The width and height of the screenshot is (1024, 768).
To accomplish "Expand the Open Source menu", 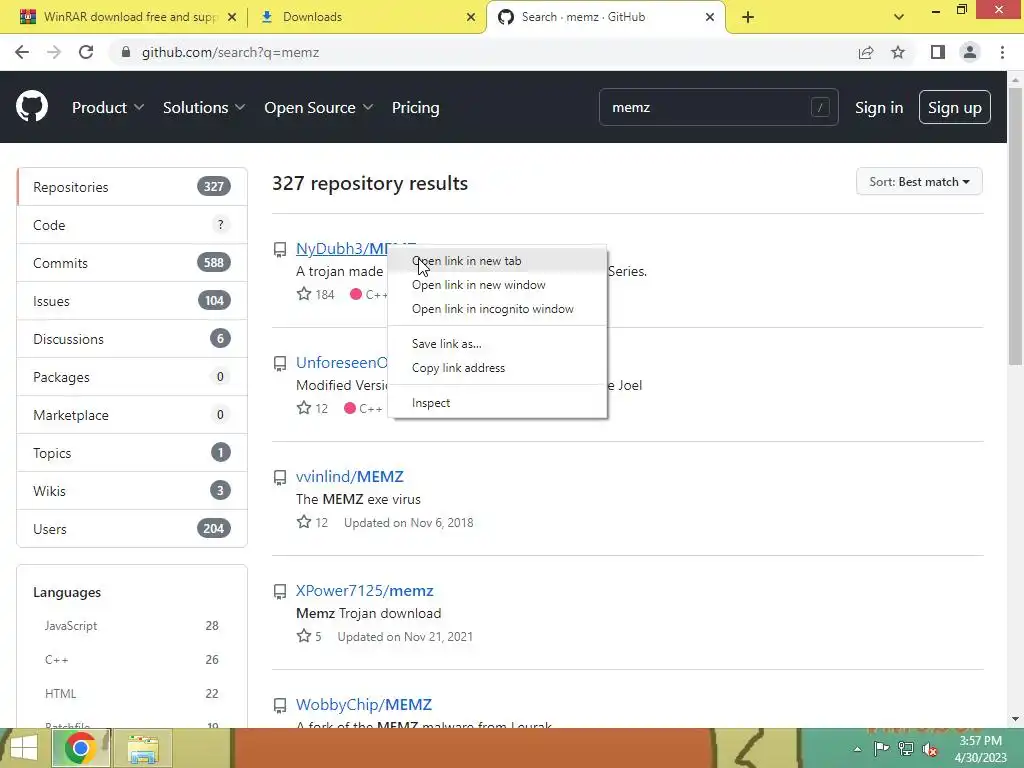I will [318, 107].
